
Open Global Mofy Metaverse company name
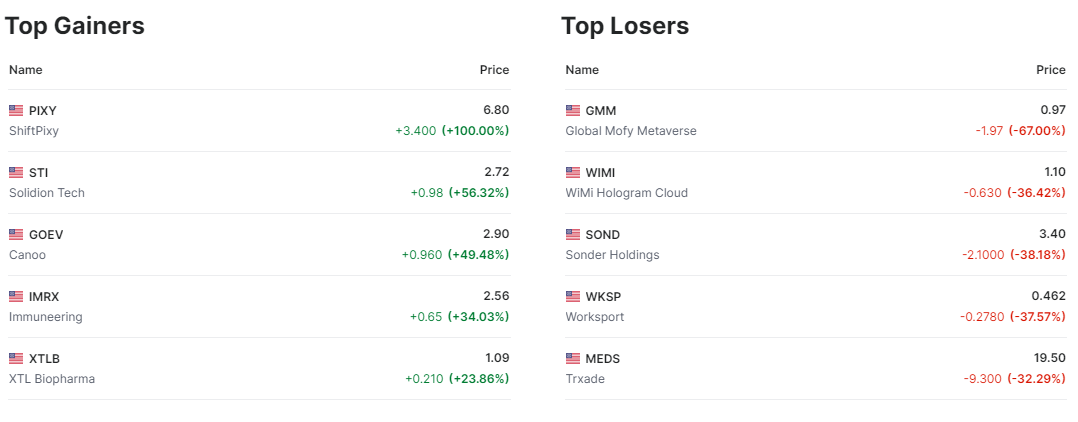[x=630, y=131]
